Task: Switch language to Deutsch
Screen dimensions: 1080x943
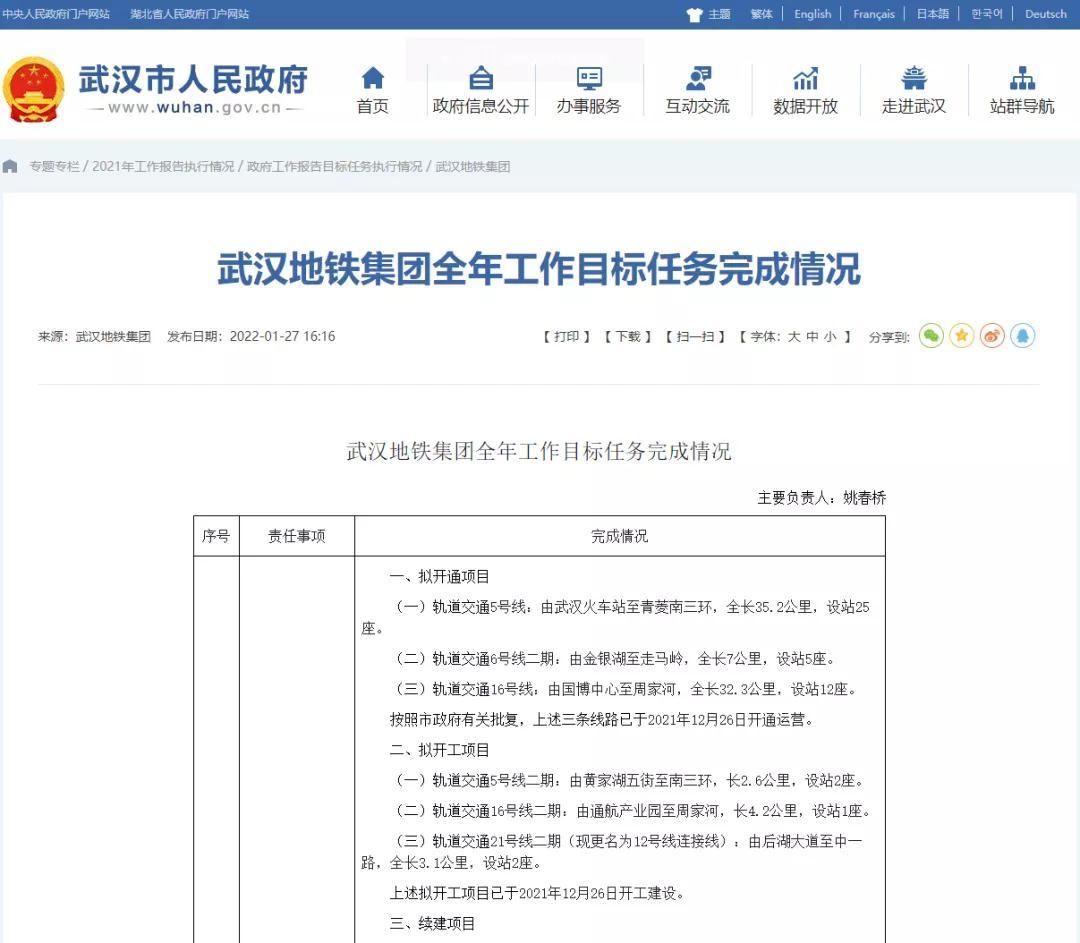Action: click(1046, 14)
